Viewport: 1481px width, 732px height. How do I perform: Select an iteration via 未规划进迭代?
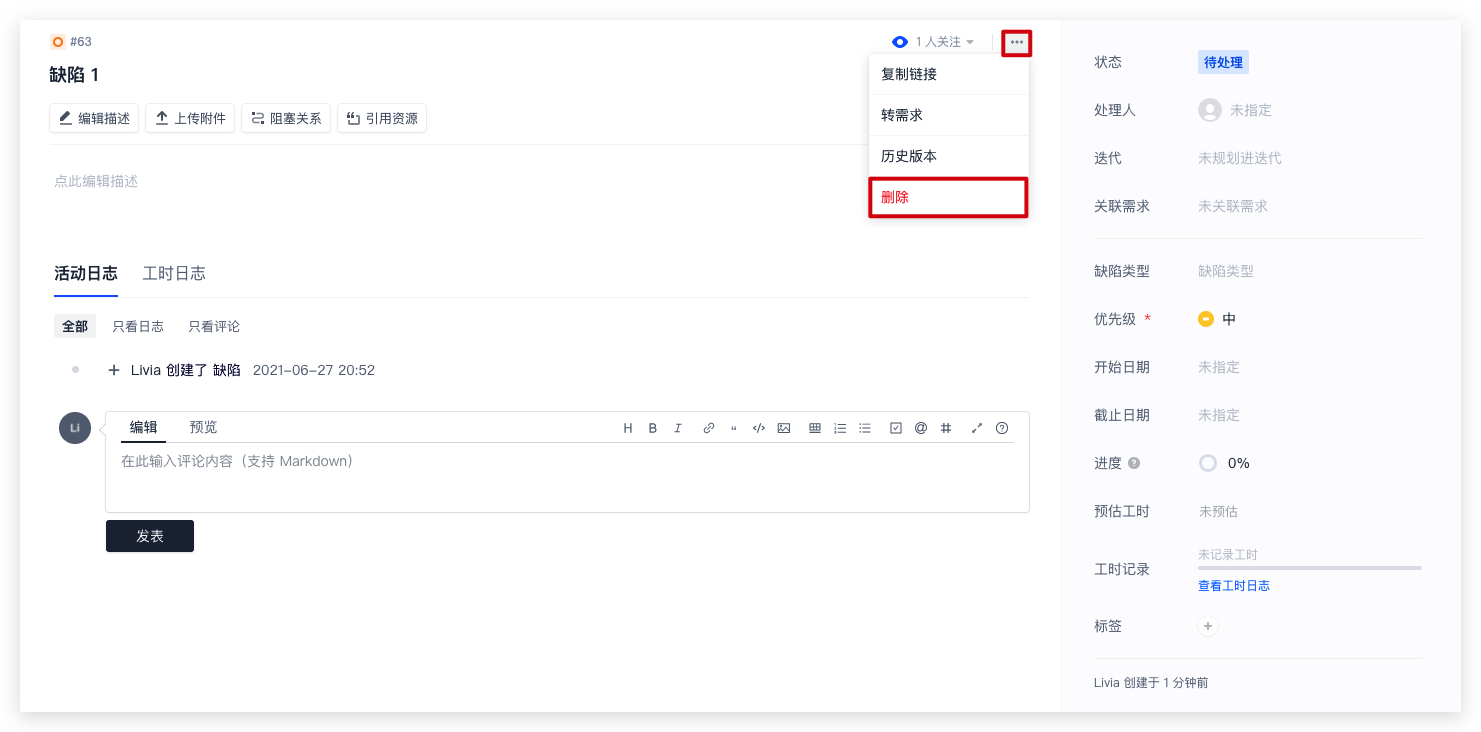(x=1239, y=158)
